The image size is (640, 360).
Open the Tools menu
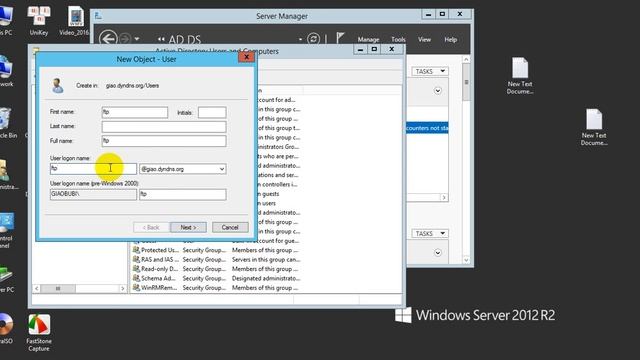tap(398, 40)
